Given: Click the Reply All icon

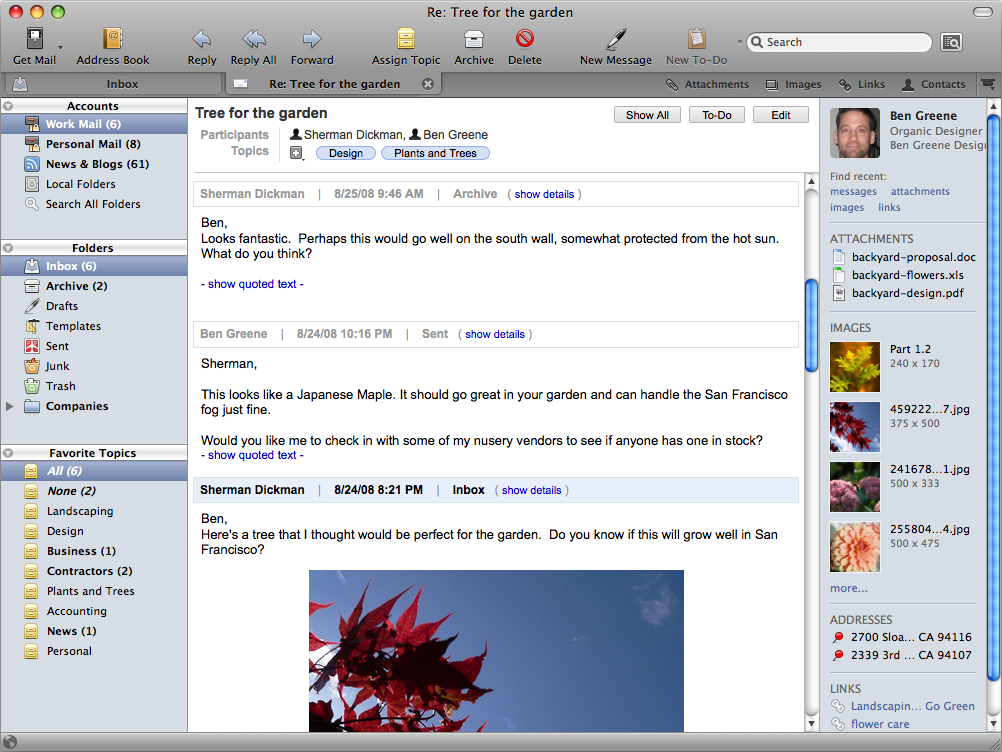Looking at the screenshot, I should click(254, 39).
